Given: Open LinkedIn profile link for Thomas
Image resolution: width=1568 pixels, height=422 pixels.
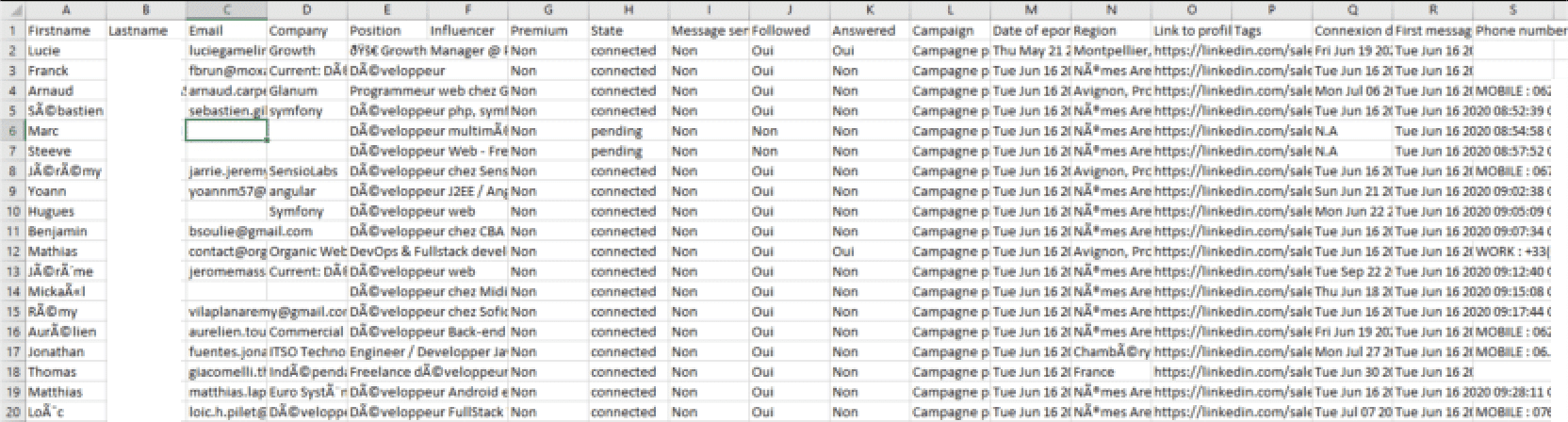Looking at the screenshot, I should pos(1190,372).
